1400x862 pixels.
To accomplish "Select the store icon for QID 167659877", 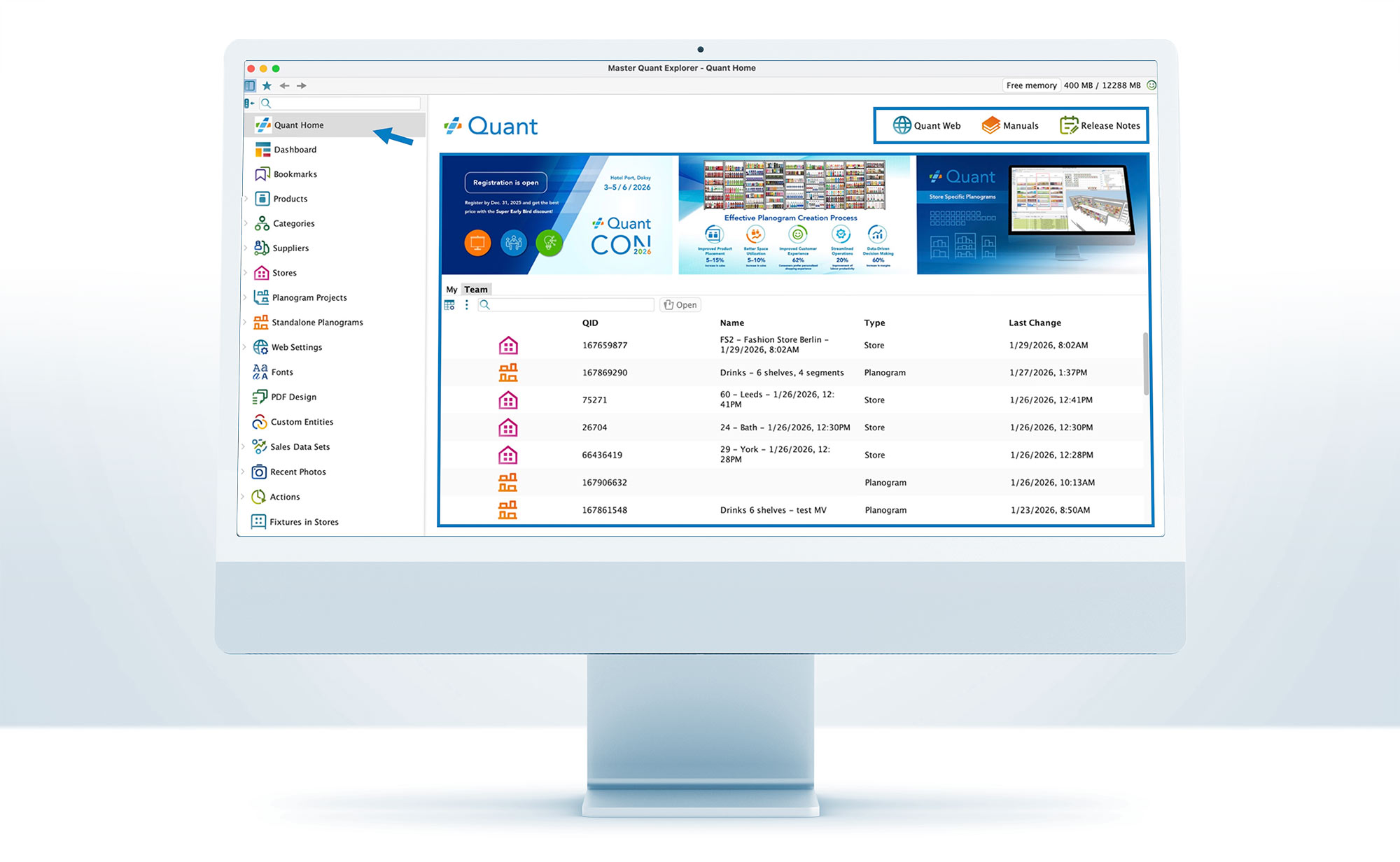I will pyautogui.click(x=508, y=346).
